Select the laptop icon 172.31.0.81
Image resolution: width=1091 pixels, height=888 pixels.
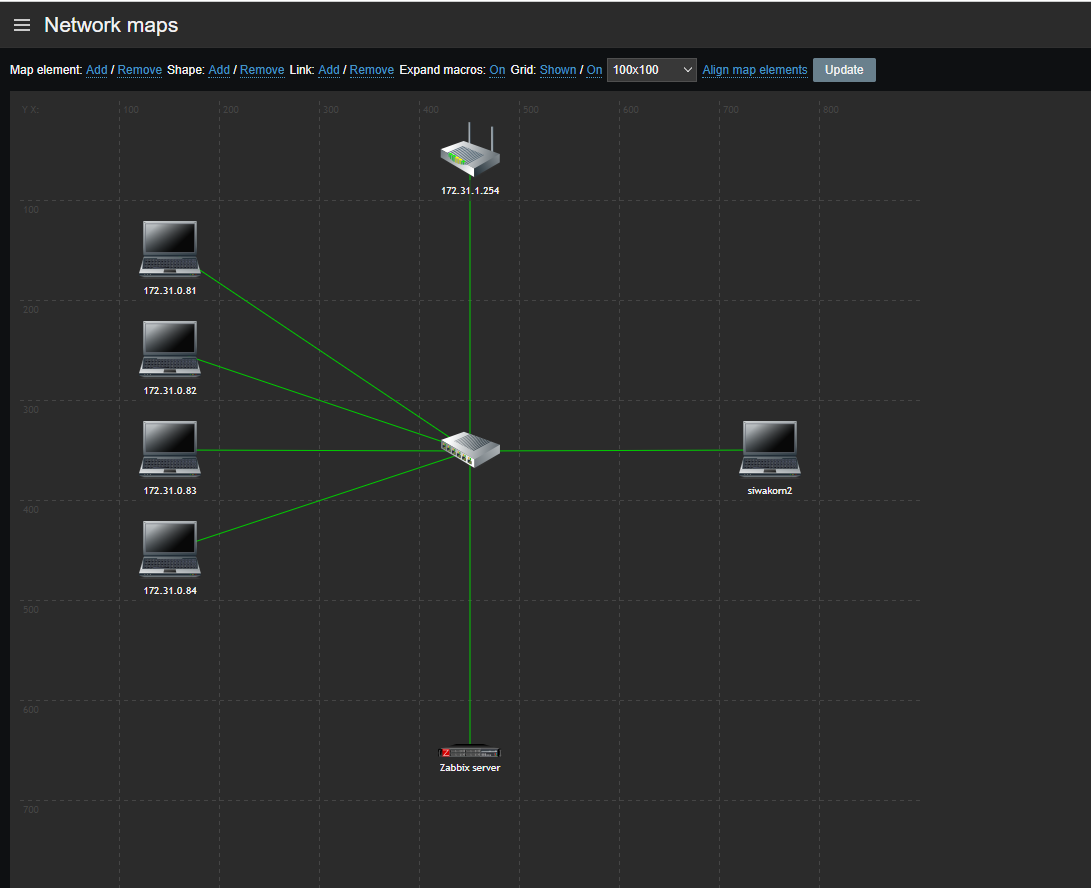pyautogui.click(x=170, y=249)
